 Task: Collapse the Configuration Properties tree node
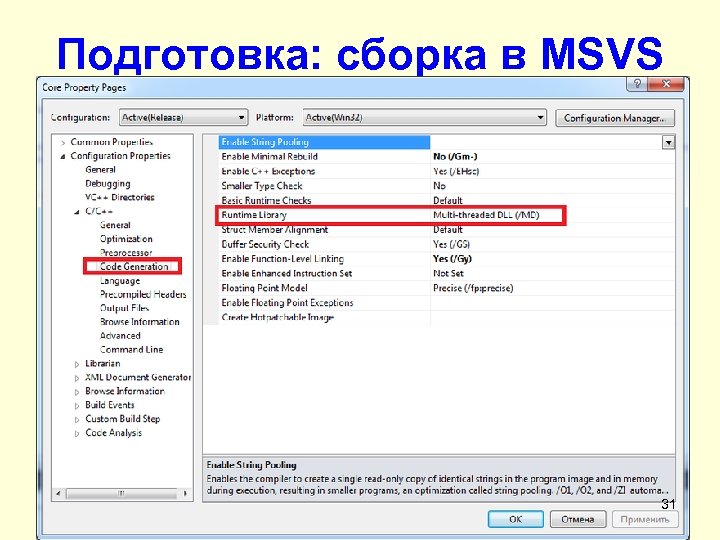[x=63, y=157]
